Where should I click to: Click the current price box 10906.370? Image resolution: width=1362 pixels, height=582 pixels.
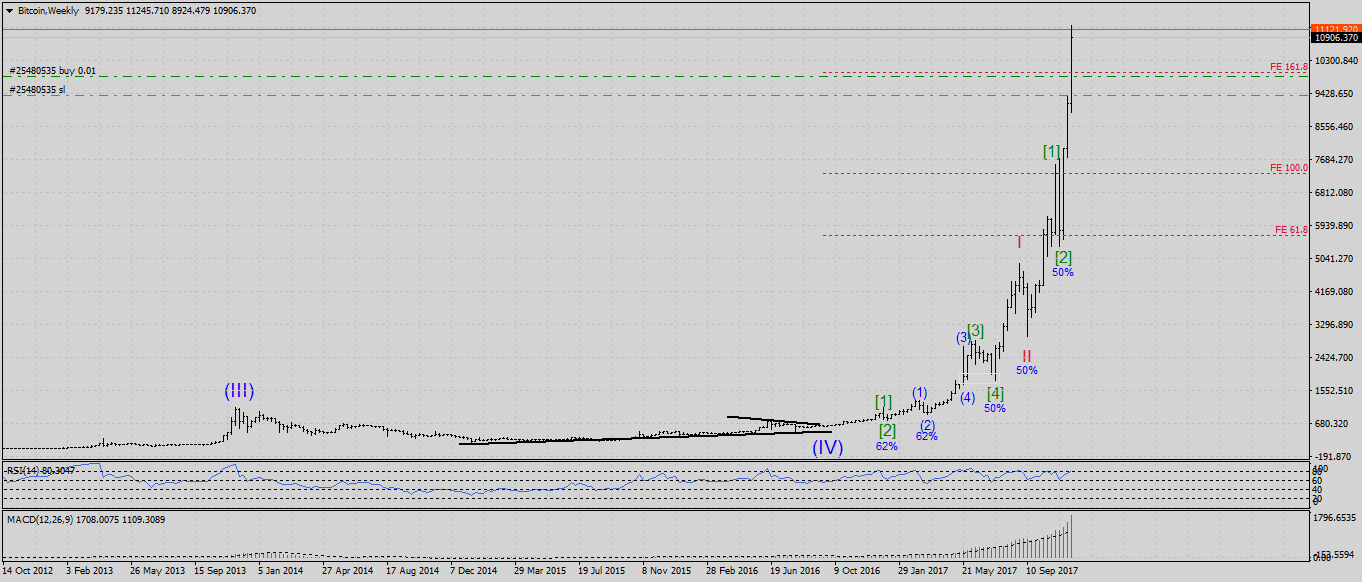(x=1335, y=37)
